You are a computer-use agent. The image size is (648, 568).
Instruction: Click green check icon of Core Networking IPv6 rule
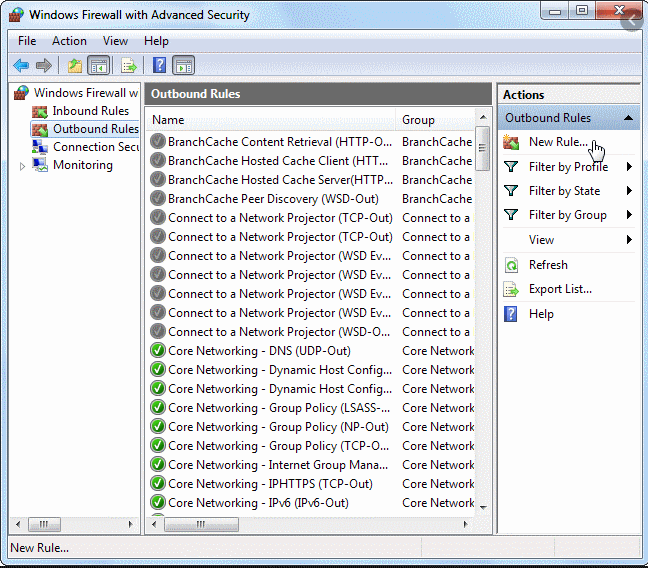[158, 502]
